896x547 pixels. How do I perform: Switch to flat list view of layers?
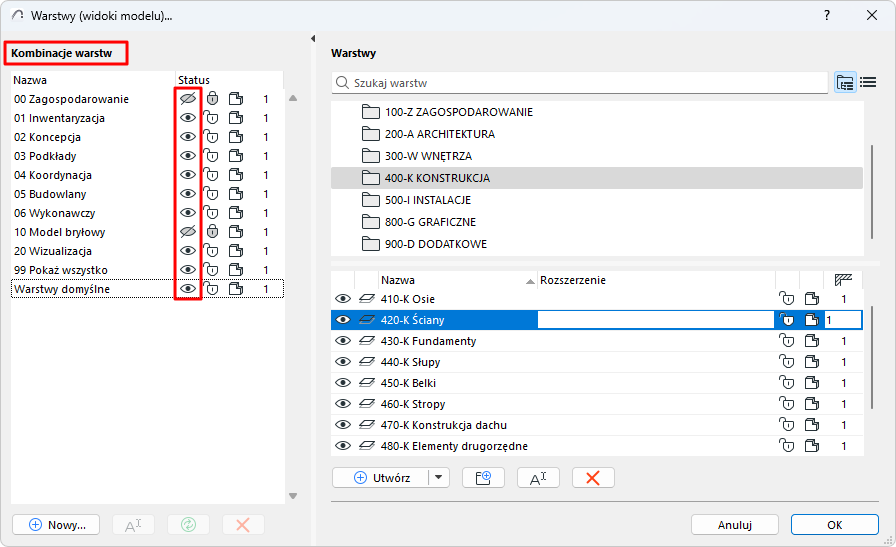[x=868, y=83]
